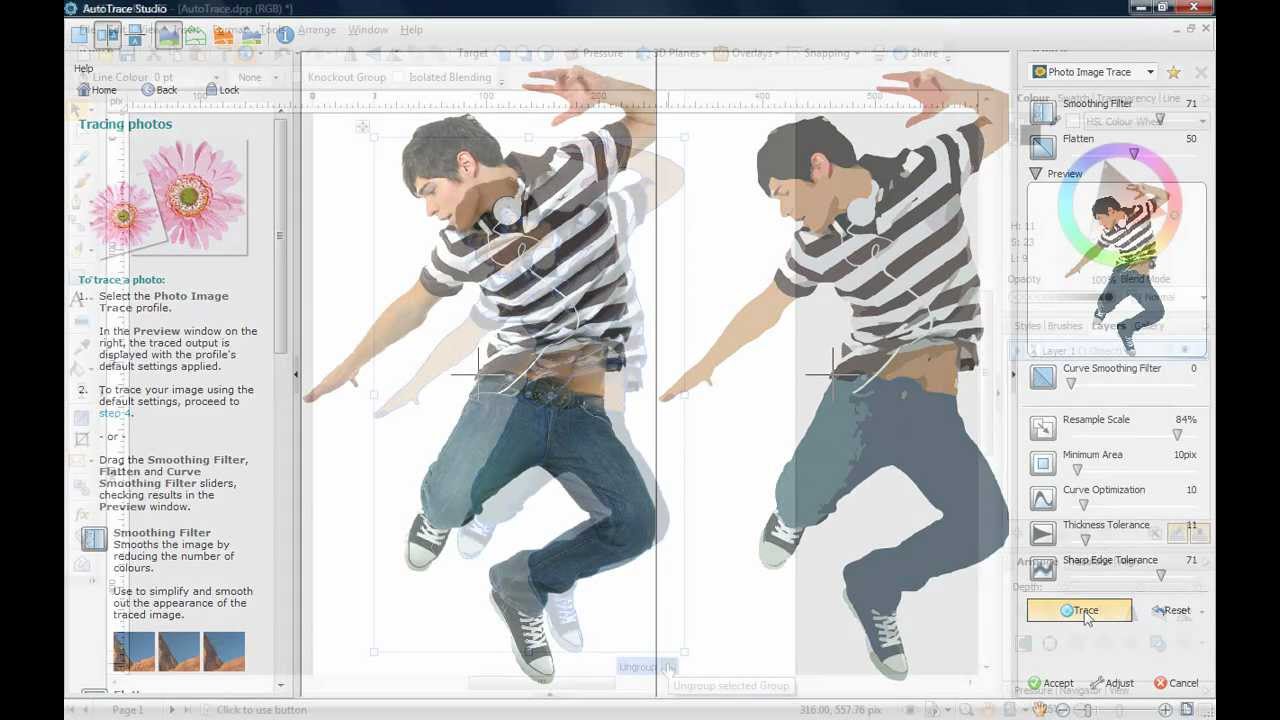
Task: Click the Smoothing Filter icon in settings
Action: [1043, 112]
